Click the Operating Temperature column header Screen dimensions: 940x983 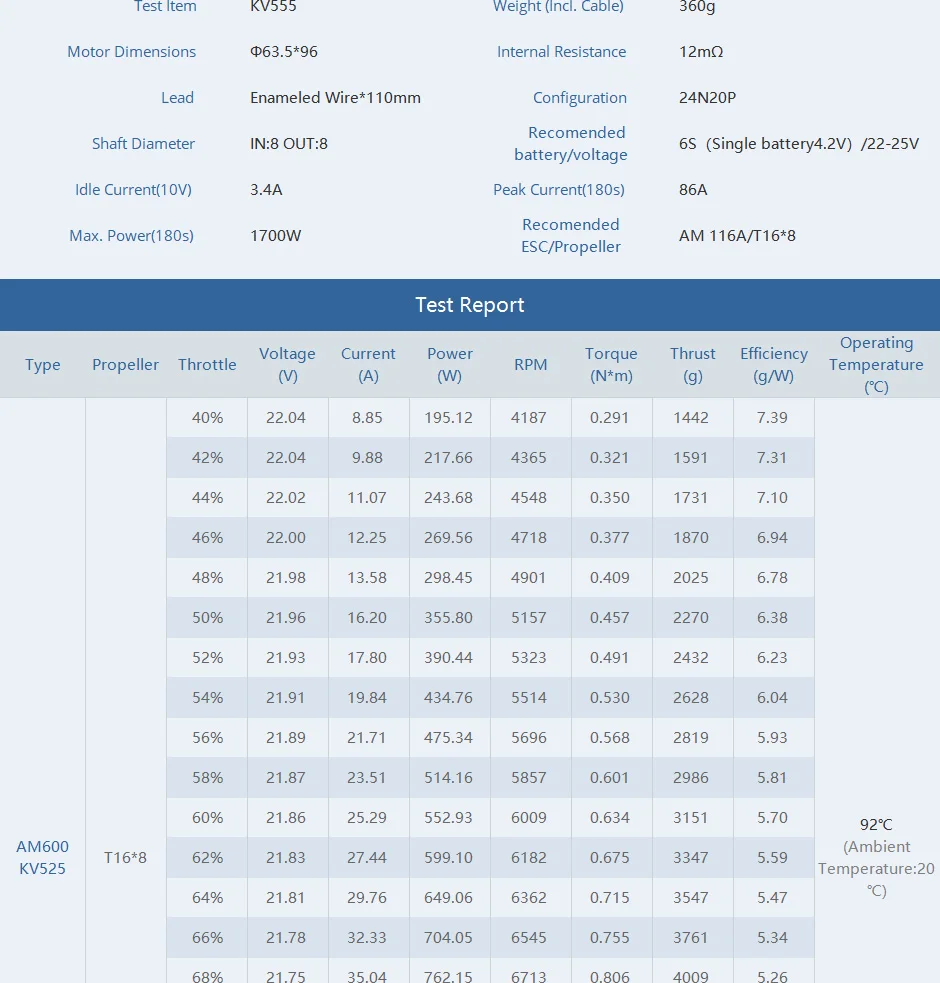point(876,364)
